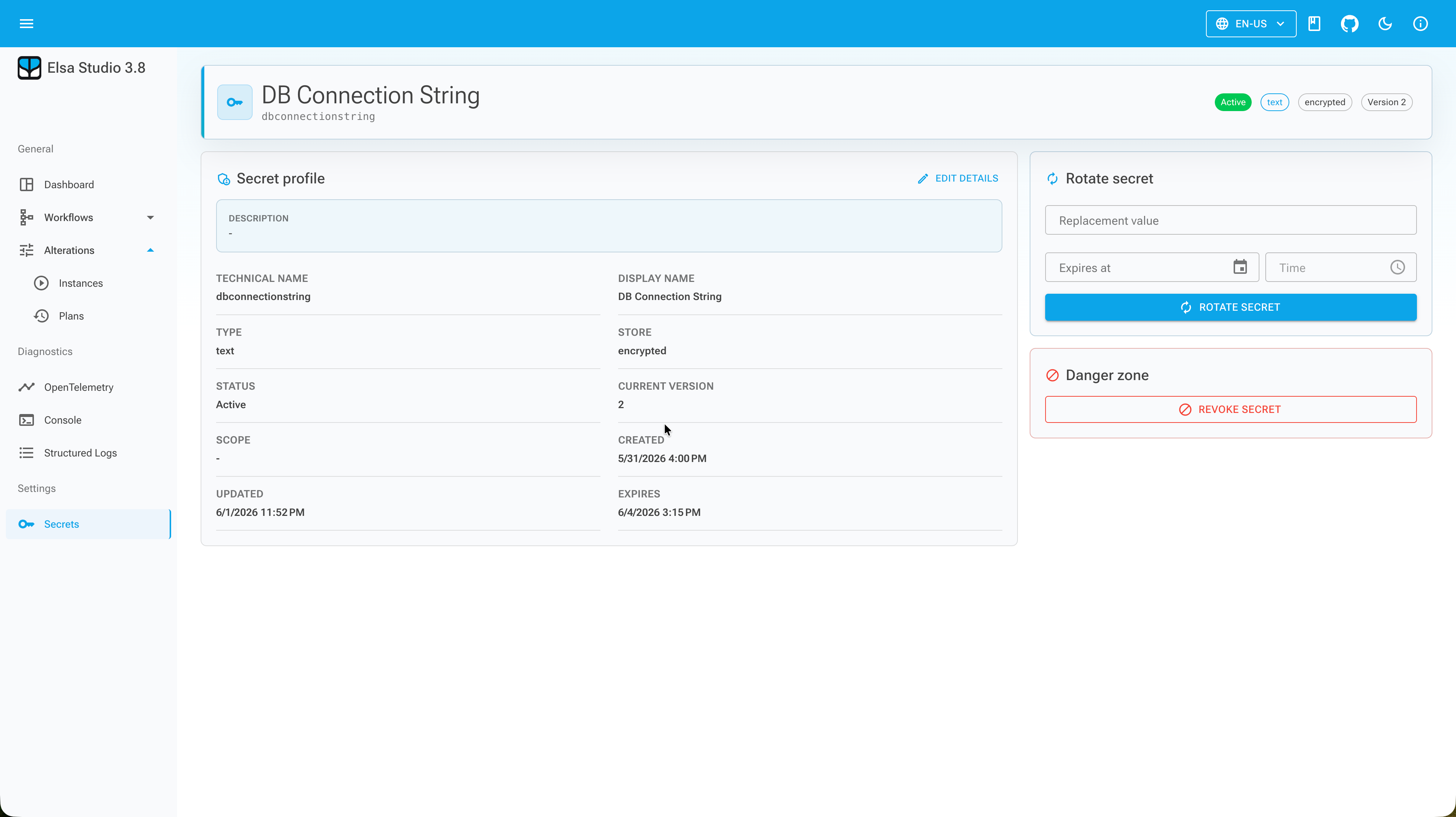Click the Edit Details button

(x=957, y=178)
